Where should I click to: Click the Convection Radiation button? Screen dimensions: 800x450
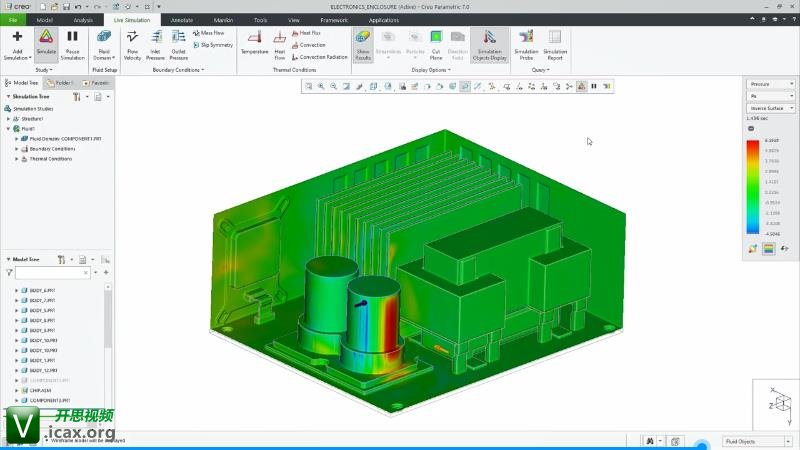(320, 57)
